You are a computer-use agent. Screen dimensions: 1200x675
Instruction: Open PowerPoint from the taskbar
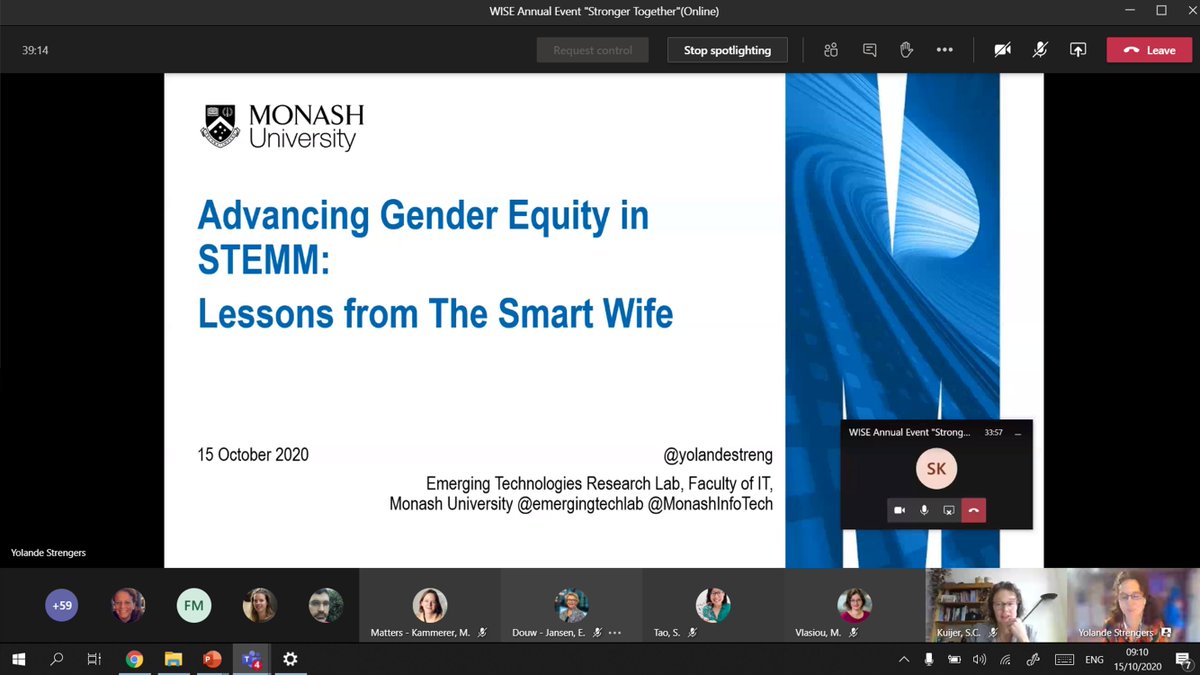[212, 659]
